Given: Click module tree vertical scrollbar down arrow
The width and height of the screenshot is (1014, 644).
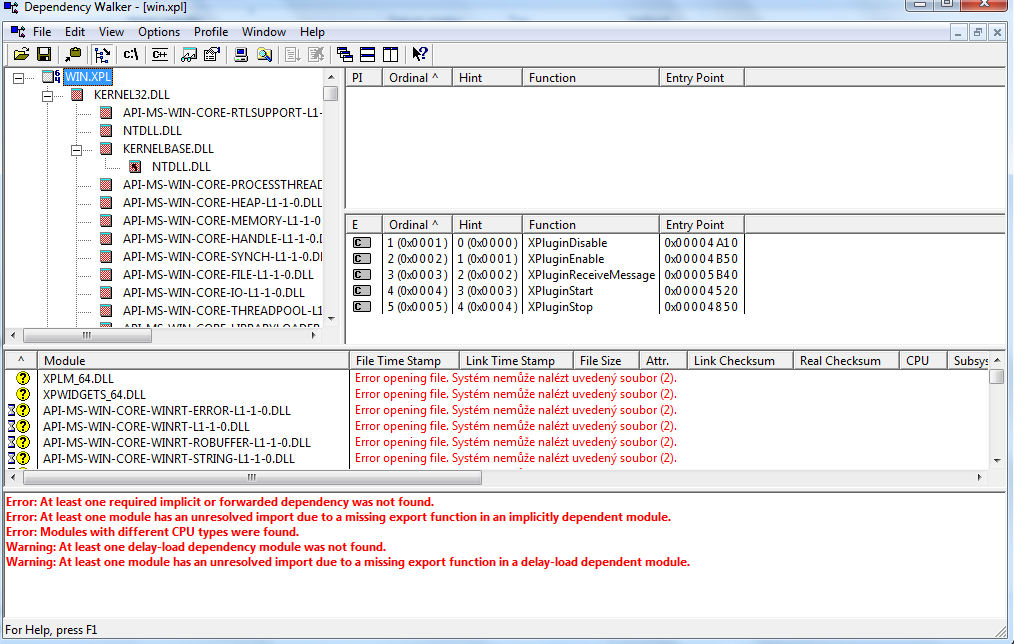Looking at the screenshot, I should point(331,319).
